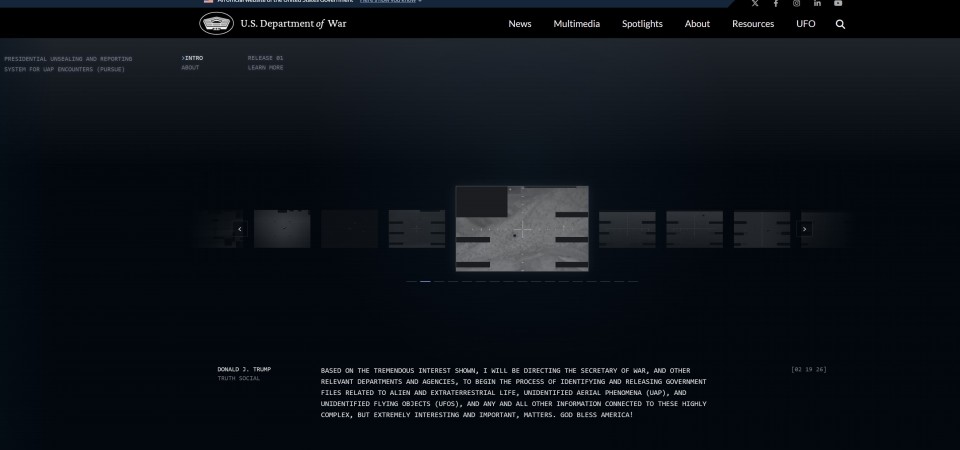Select the thumbnail immediately right of center image

627,230
